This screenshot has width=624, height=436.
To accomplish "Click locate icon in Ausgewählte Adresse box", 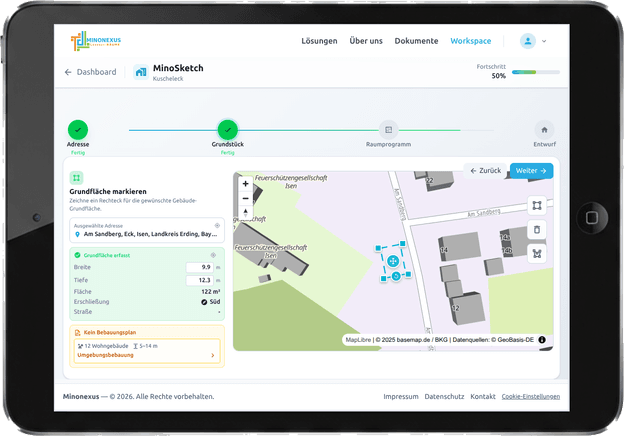I will tap(217, 226).
